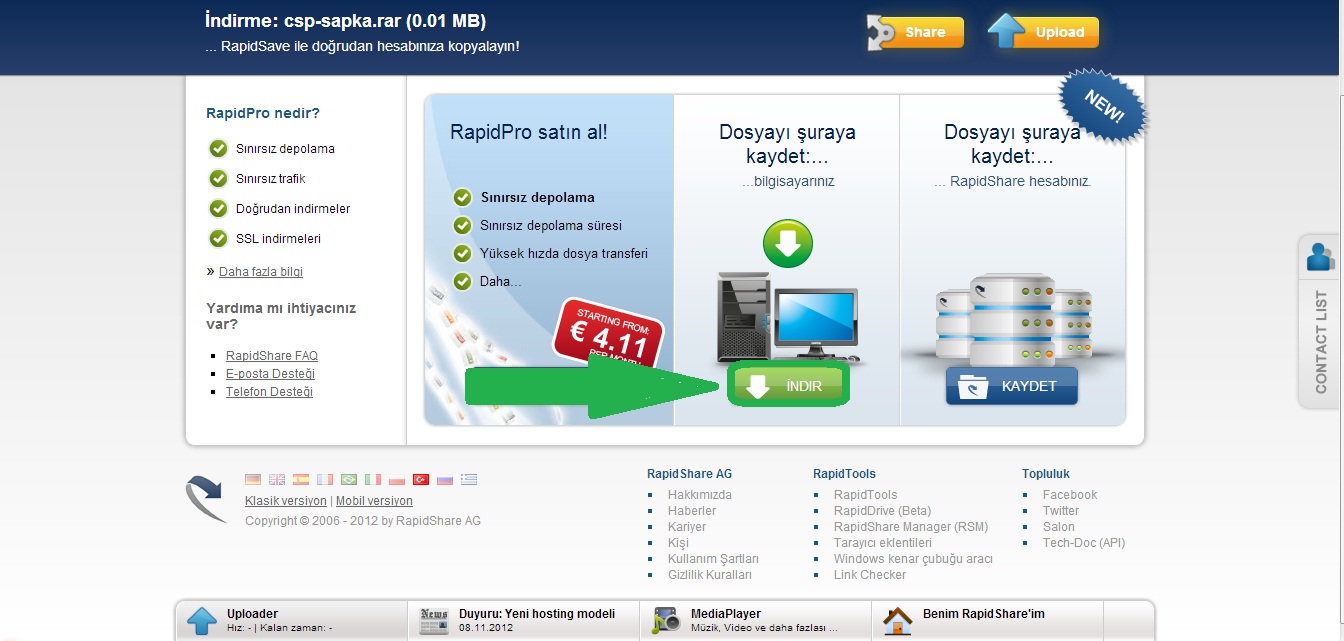
Task: Switch language with the Brazilian flag
Action: click(x=349, y=480)
